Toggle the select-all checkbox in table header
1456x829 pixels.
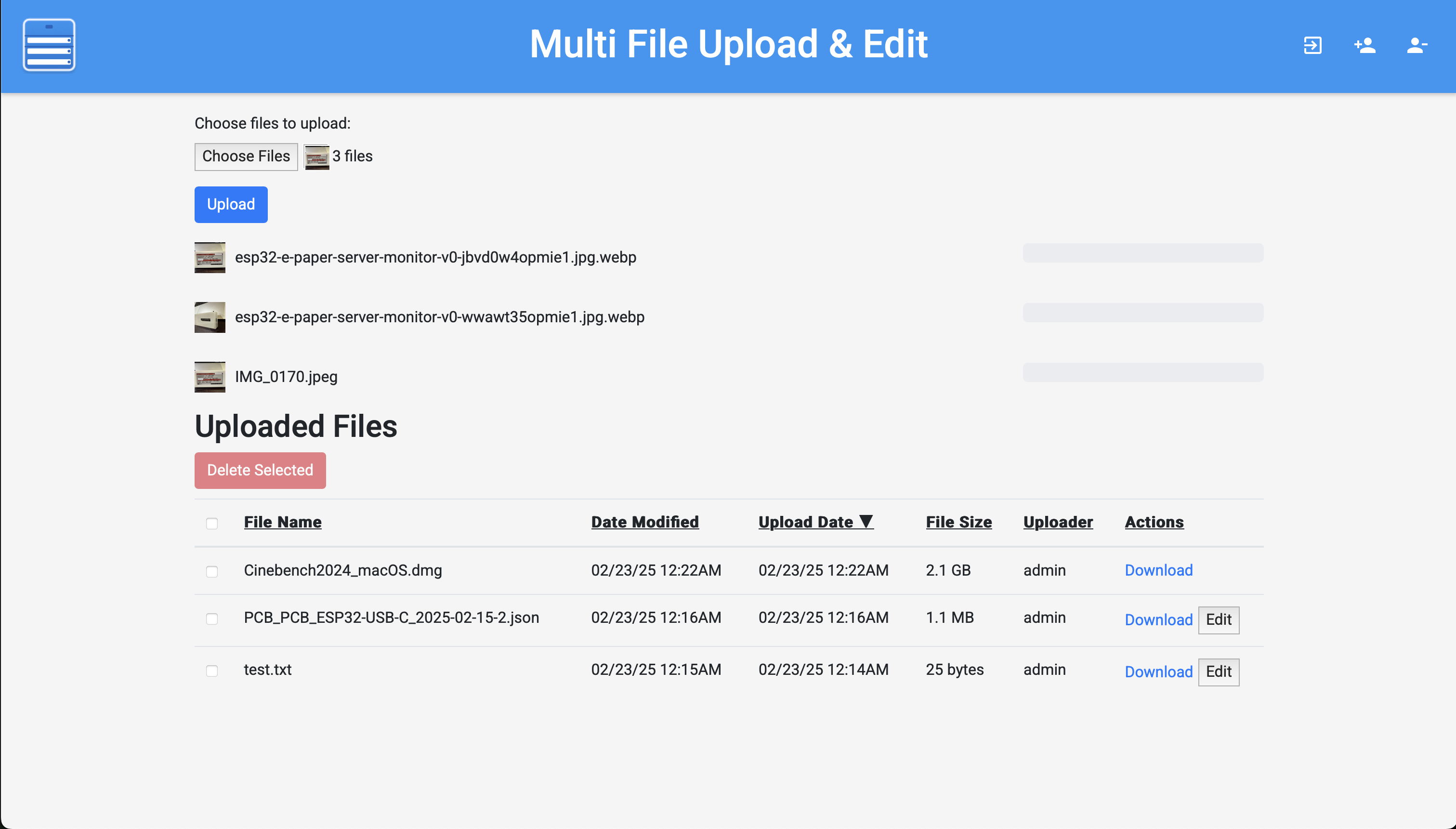(212, 523)
